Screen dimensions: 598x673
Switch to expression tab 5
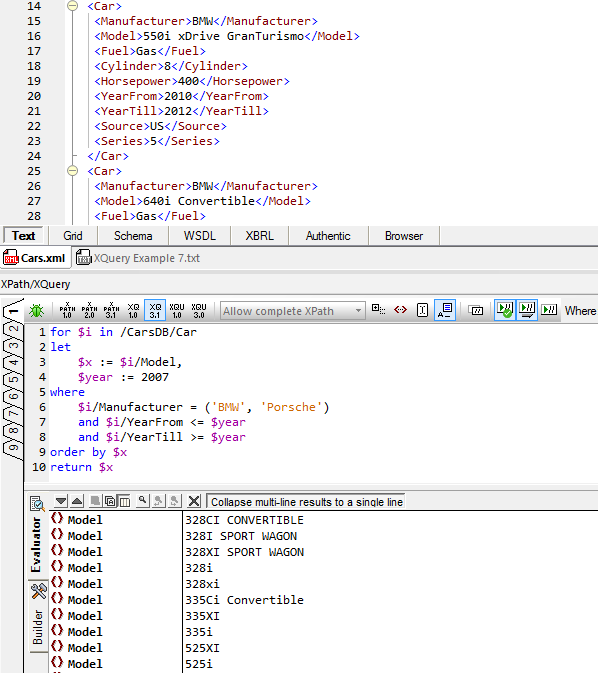click(13, 379)
